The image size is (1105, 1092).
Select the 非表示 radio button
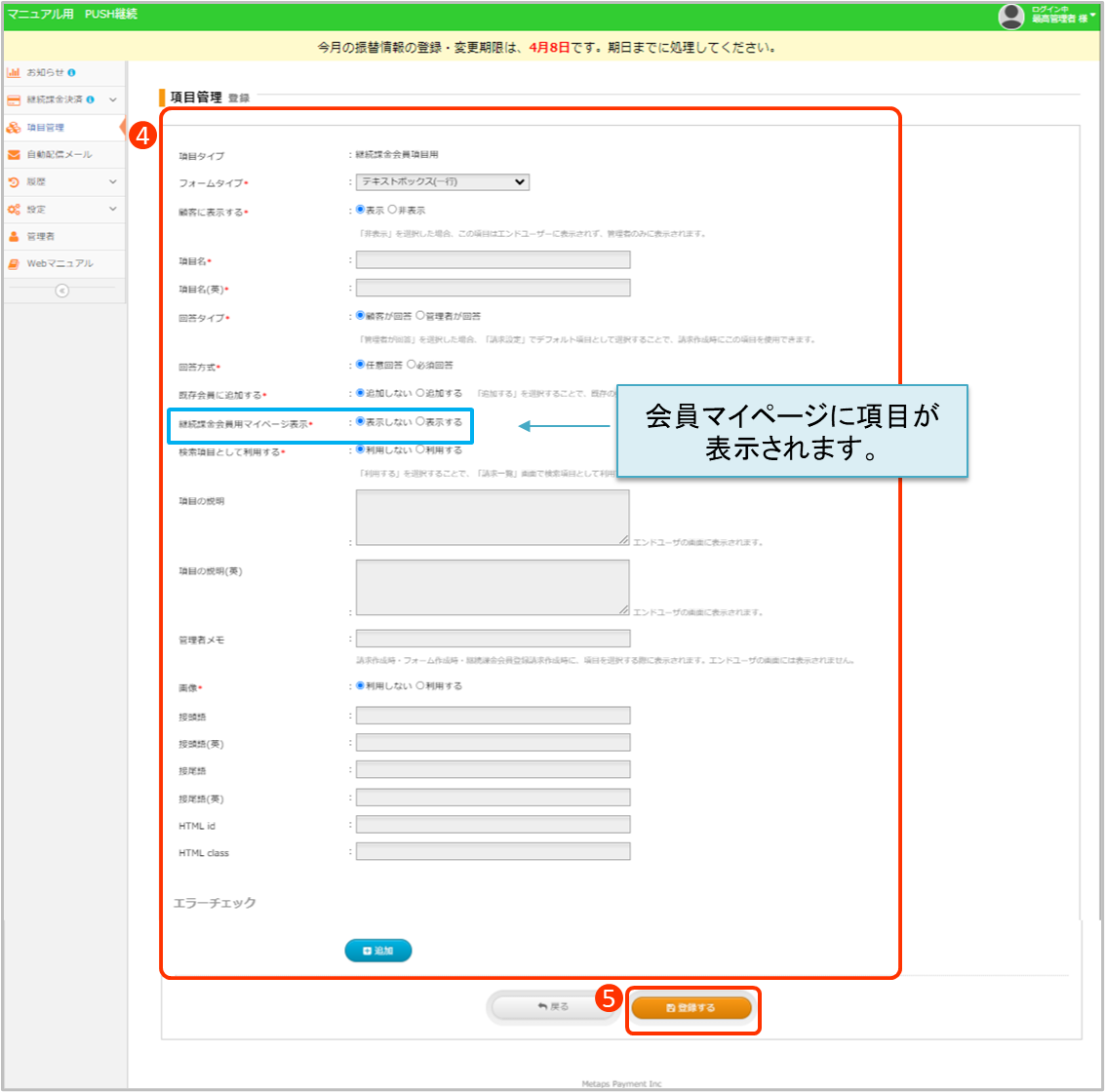tap(392, 210)
